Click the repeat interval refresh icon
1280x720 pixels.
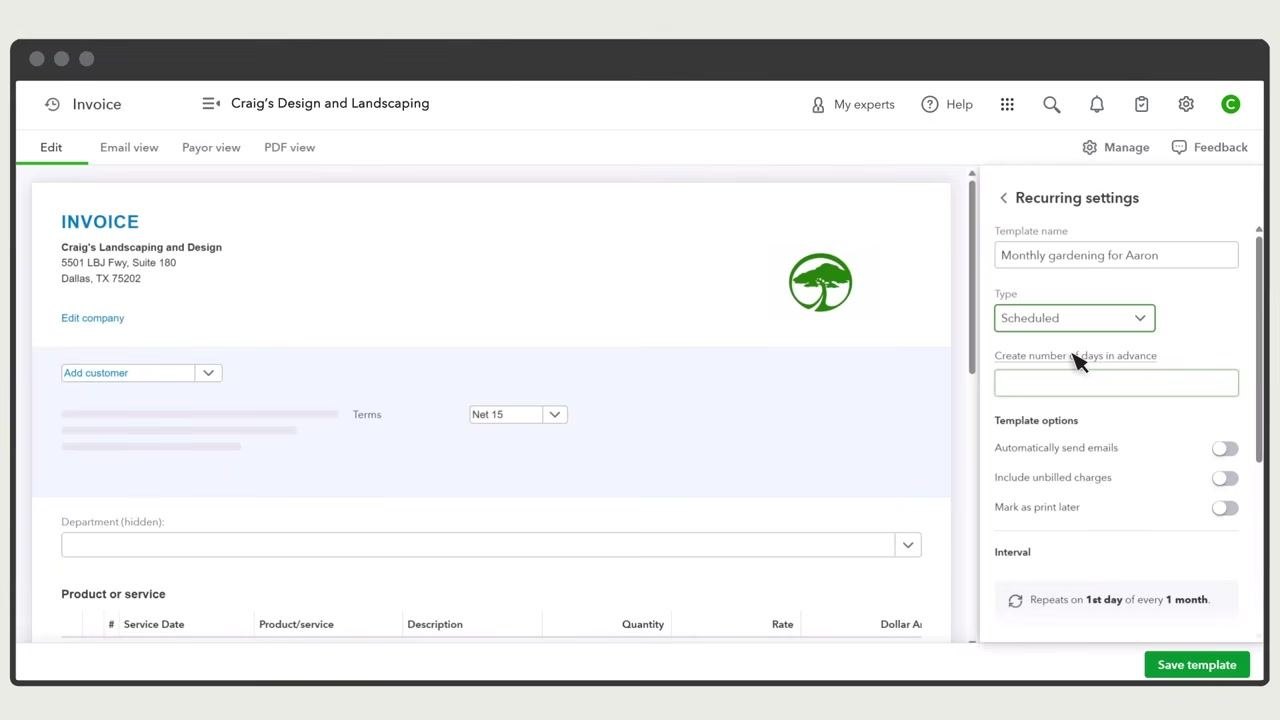click(x=1015, y=600)
